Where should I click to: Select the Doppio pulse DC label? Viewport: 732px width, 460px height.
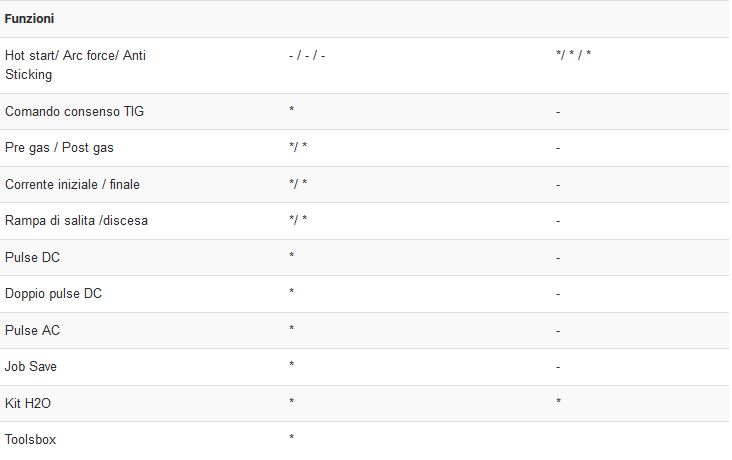53,294
